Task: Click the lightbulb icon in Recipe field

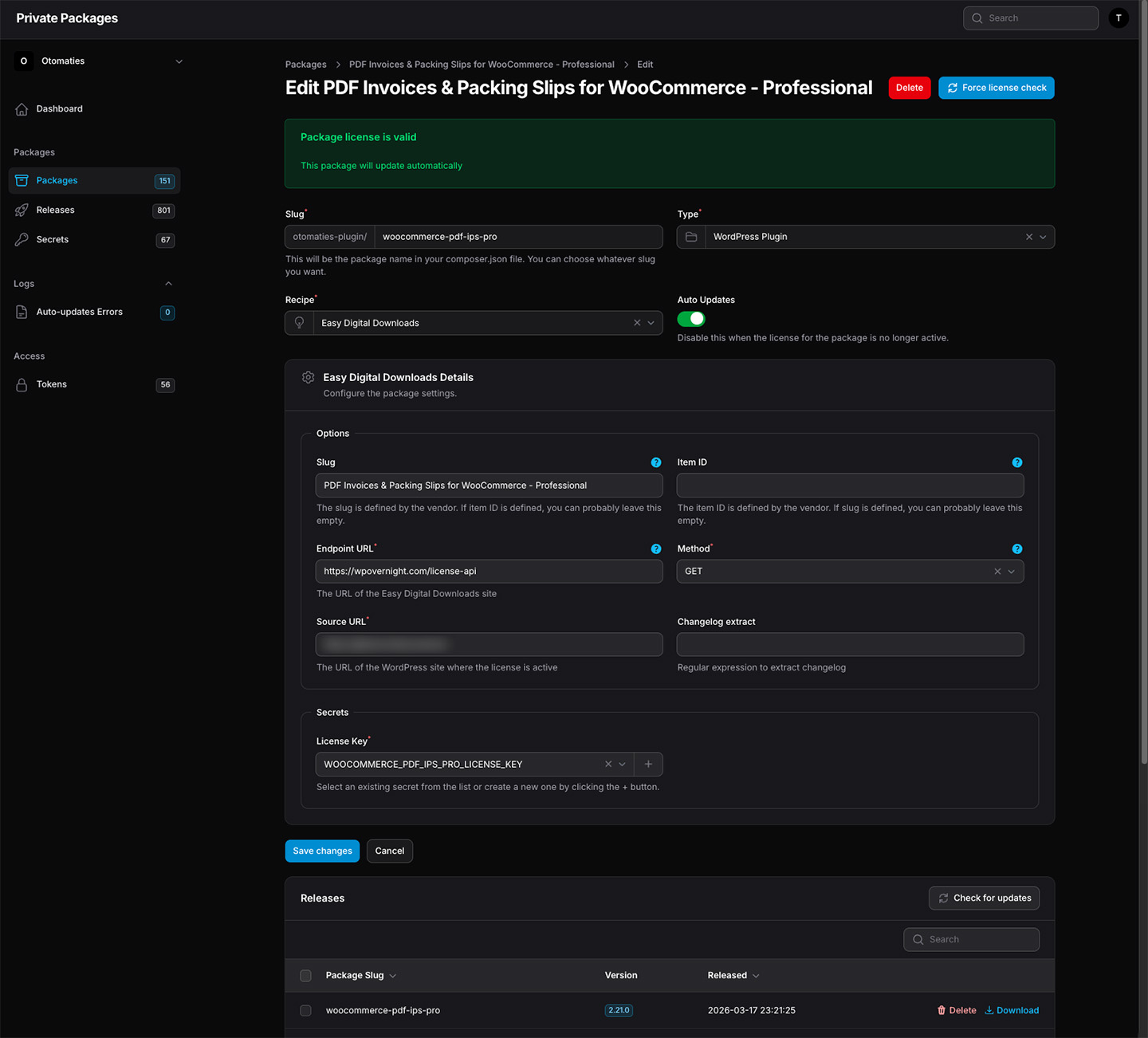Action: tap(300, 323)
